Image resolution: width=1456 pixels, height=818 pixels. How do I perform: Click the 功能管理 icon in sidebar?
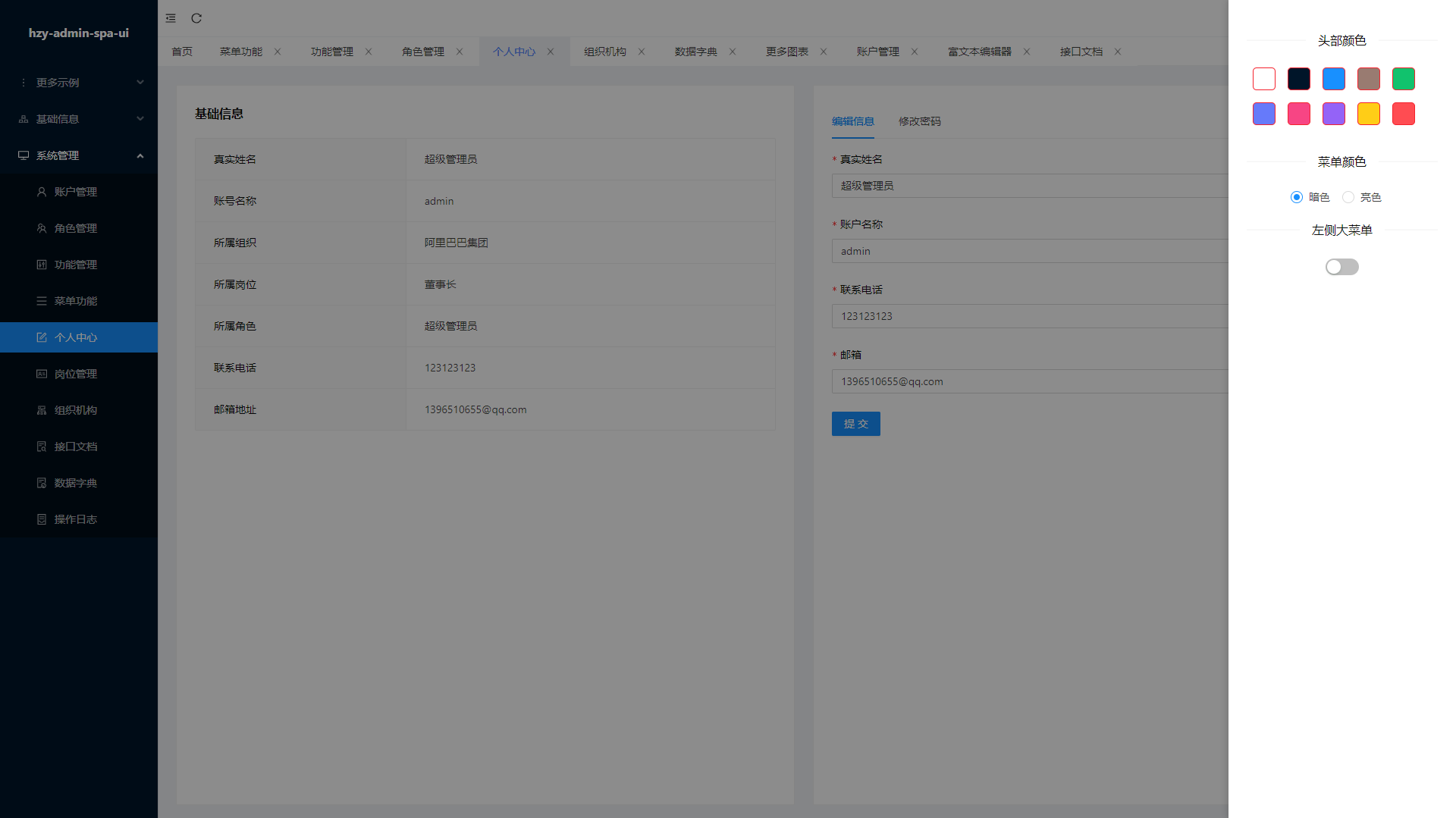tap(42, 265)
